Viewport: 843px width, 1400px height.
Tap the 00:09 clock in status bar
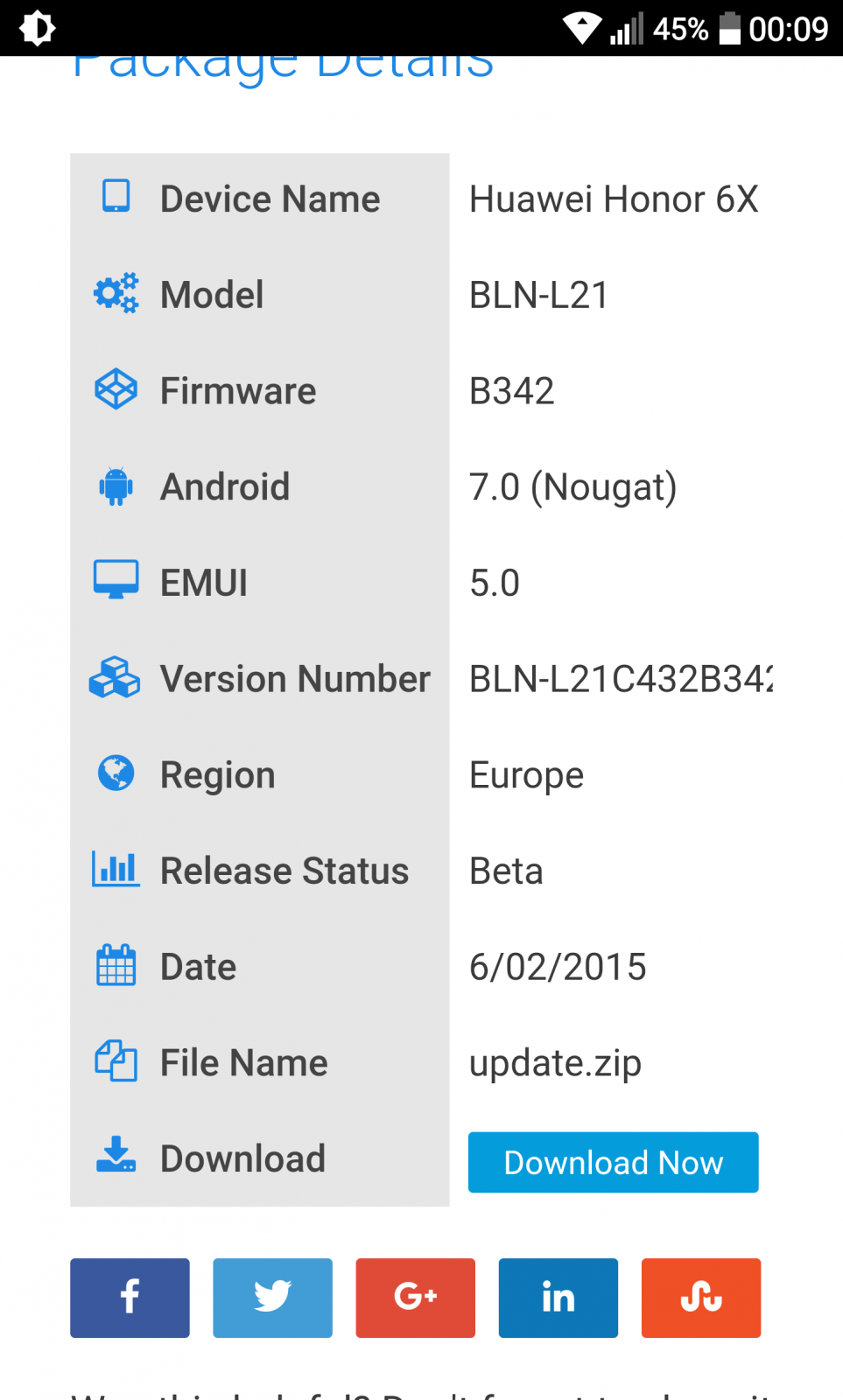click(x=788, y=29)
